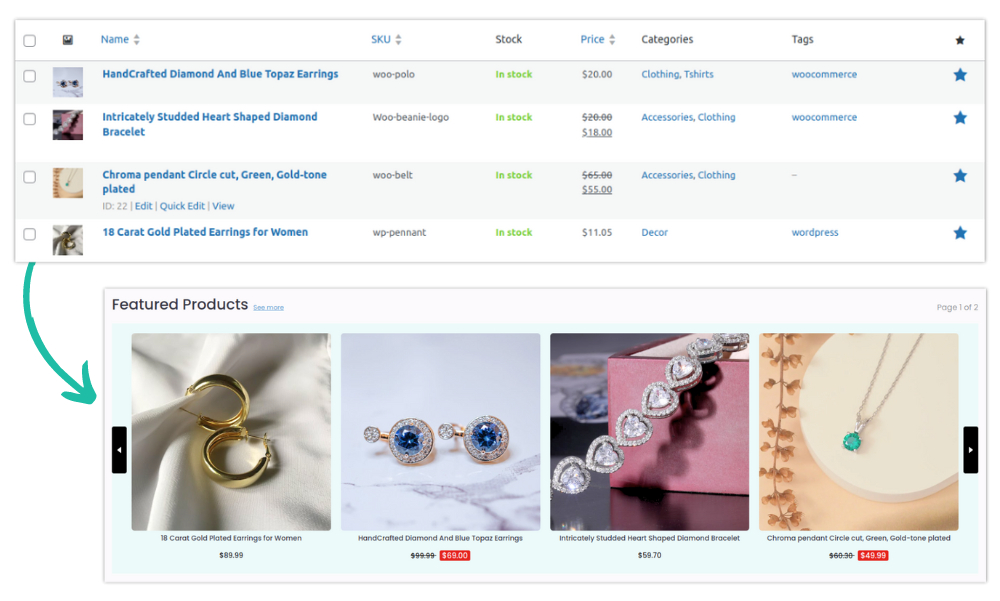The image size is (1000, 601).
Task: Click the star icon in the table header
Action: 959,39
